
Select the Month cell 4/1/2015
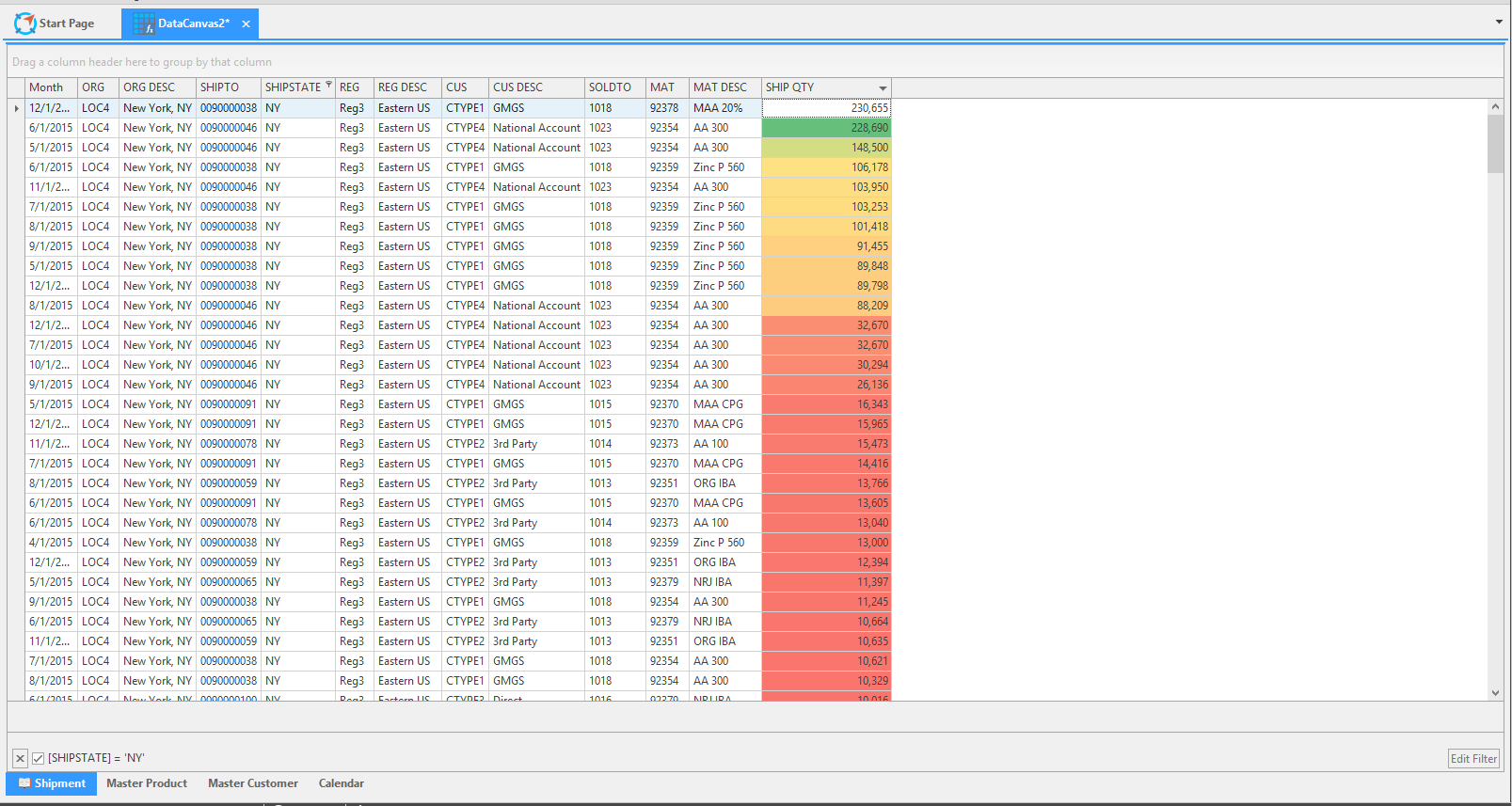pyautogui.click(x=51, y=543)
